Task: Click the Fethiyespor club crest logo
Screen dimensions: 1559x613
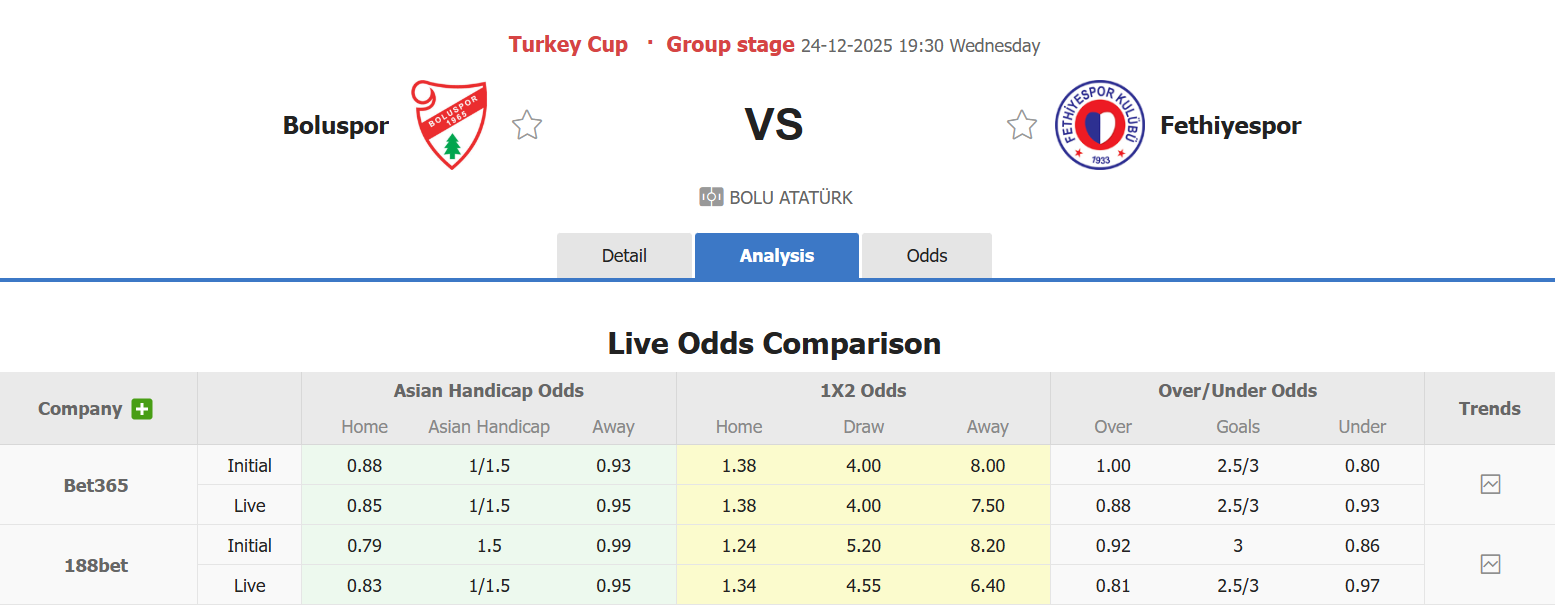Action: 1099,123
